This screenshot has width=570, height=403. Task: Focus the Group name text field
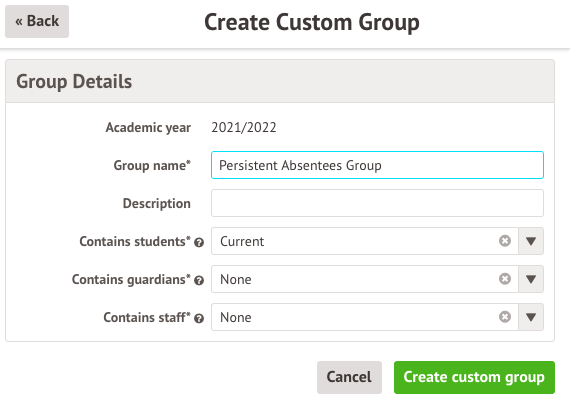(377, 165)
